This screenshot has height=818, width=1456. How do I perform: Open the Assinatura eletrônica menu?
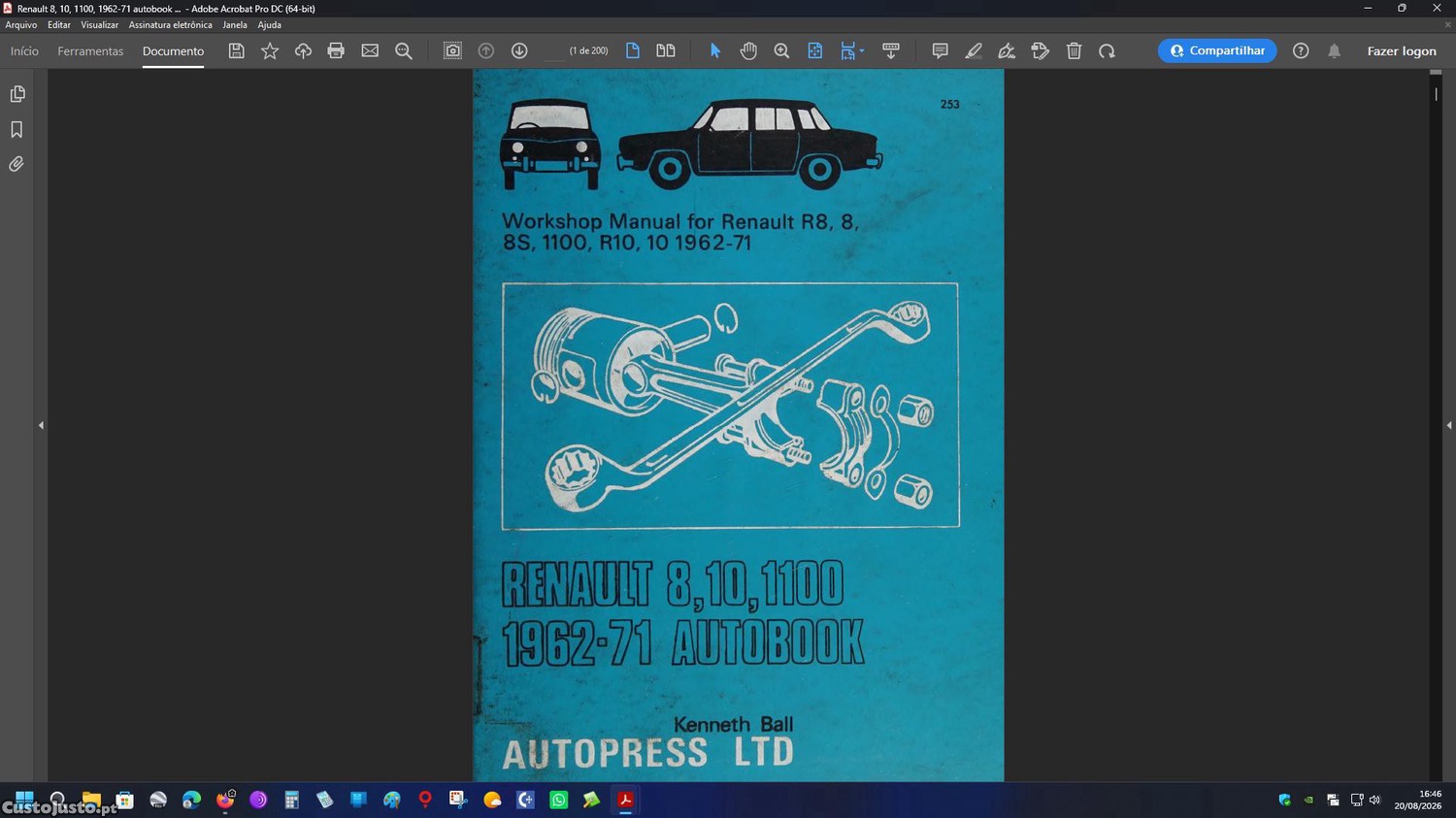170,25
